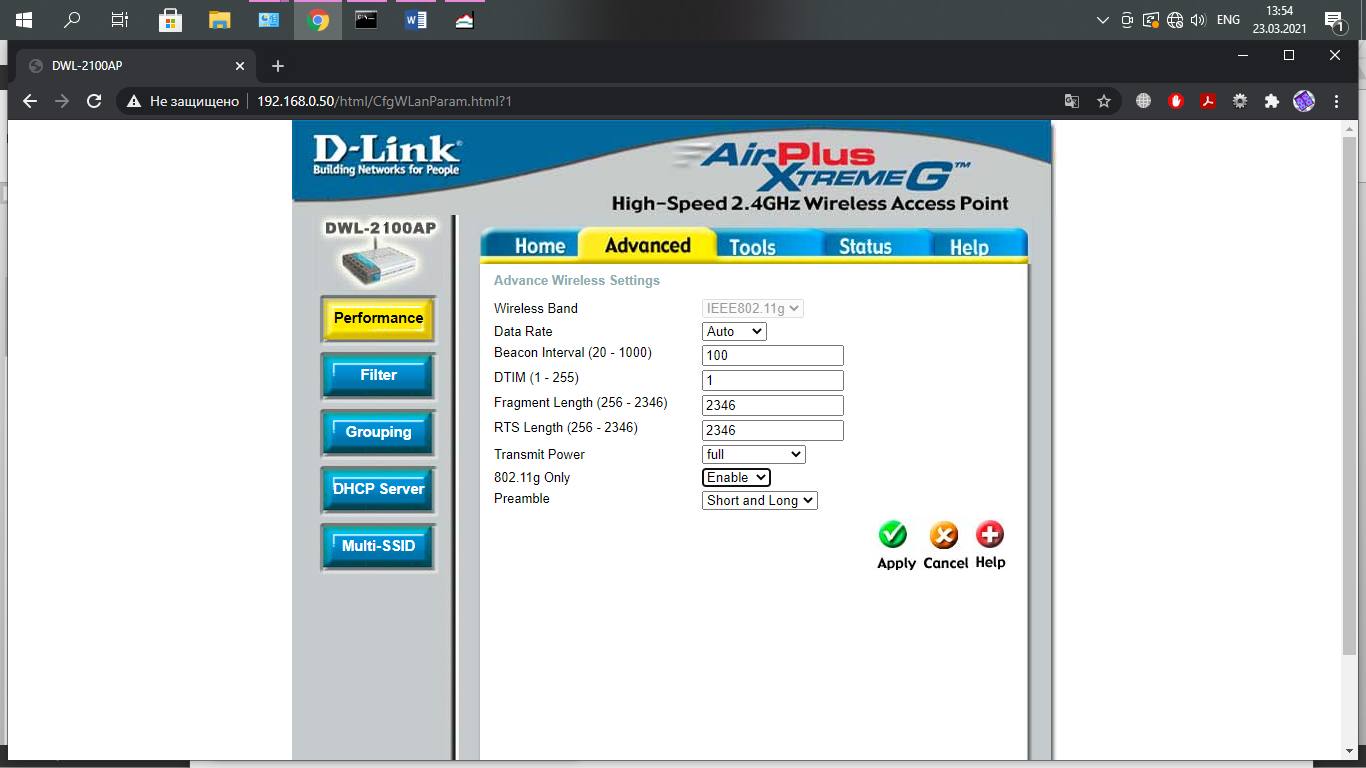Open a new browser tab
Screen dimensions: 1366x768
click(x=278, y=66)
